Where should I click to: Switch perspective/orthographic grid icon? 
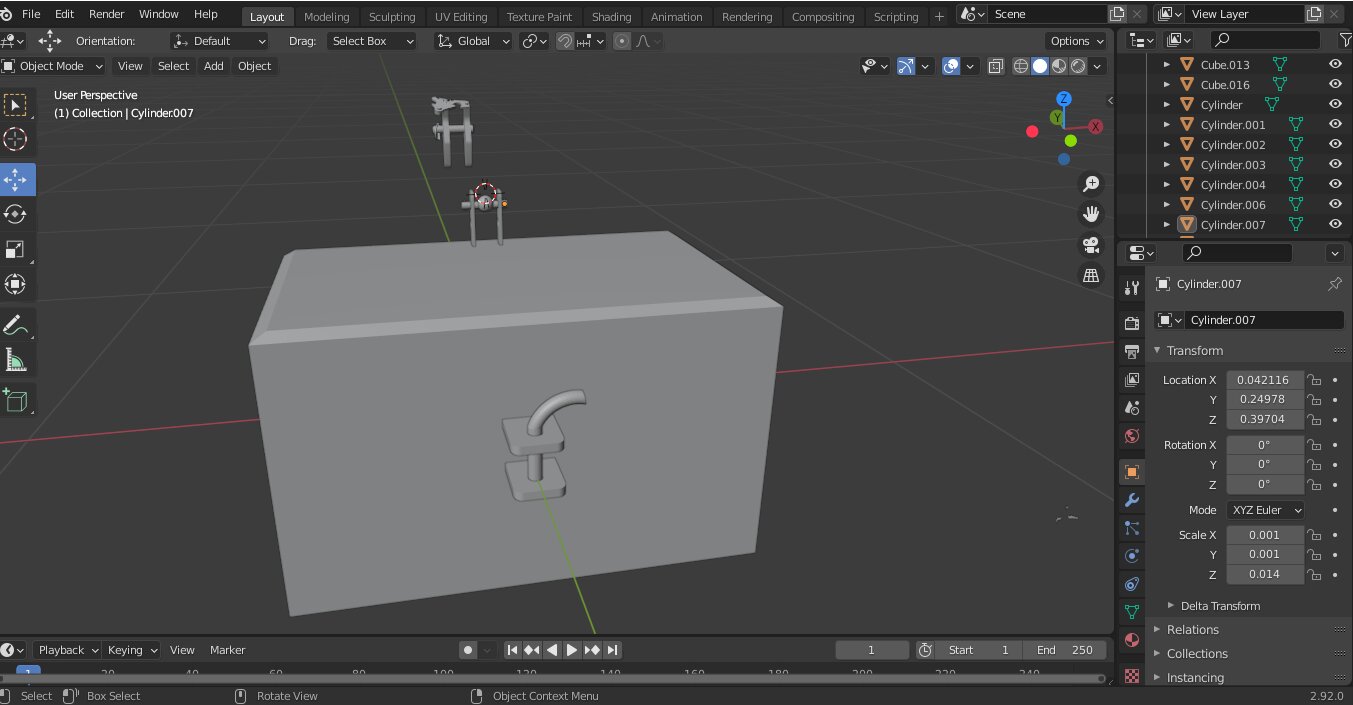point(1091,275)
